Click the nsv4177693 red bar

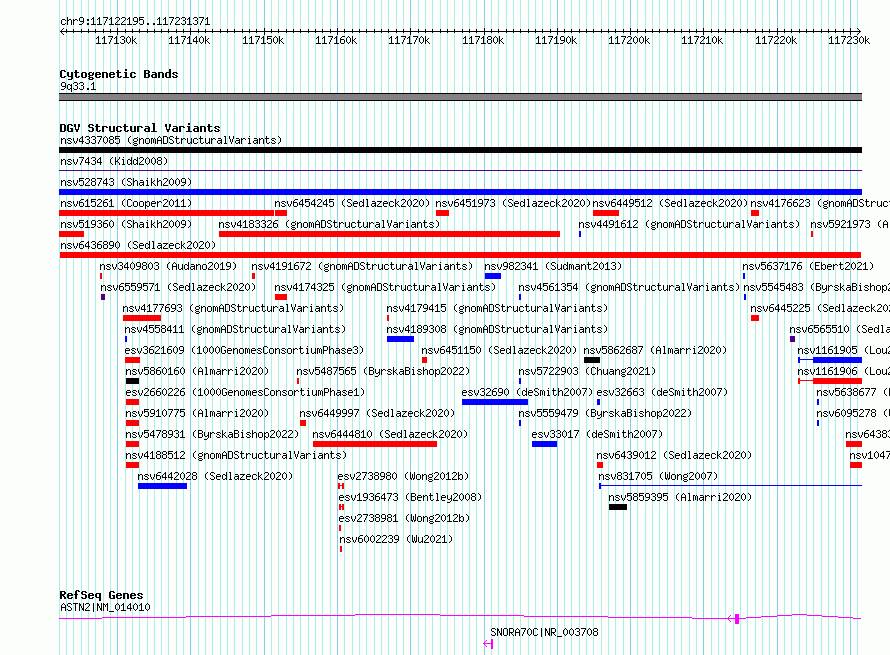(142, 318)
